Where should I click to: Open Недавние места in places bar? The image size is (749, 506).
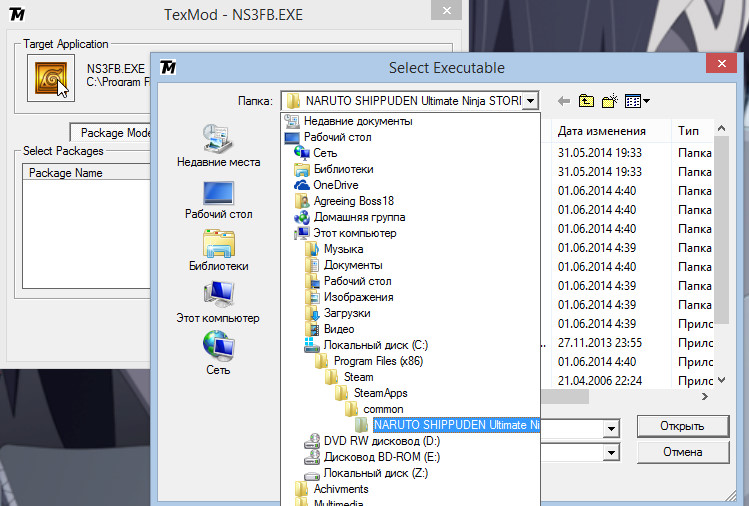coord(218,146)
